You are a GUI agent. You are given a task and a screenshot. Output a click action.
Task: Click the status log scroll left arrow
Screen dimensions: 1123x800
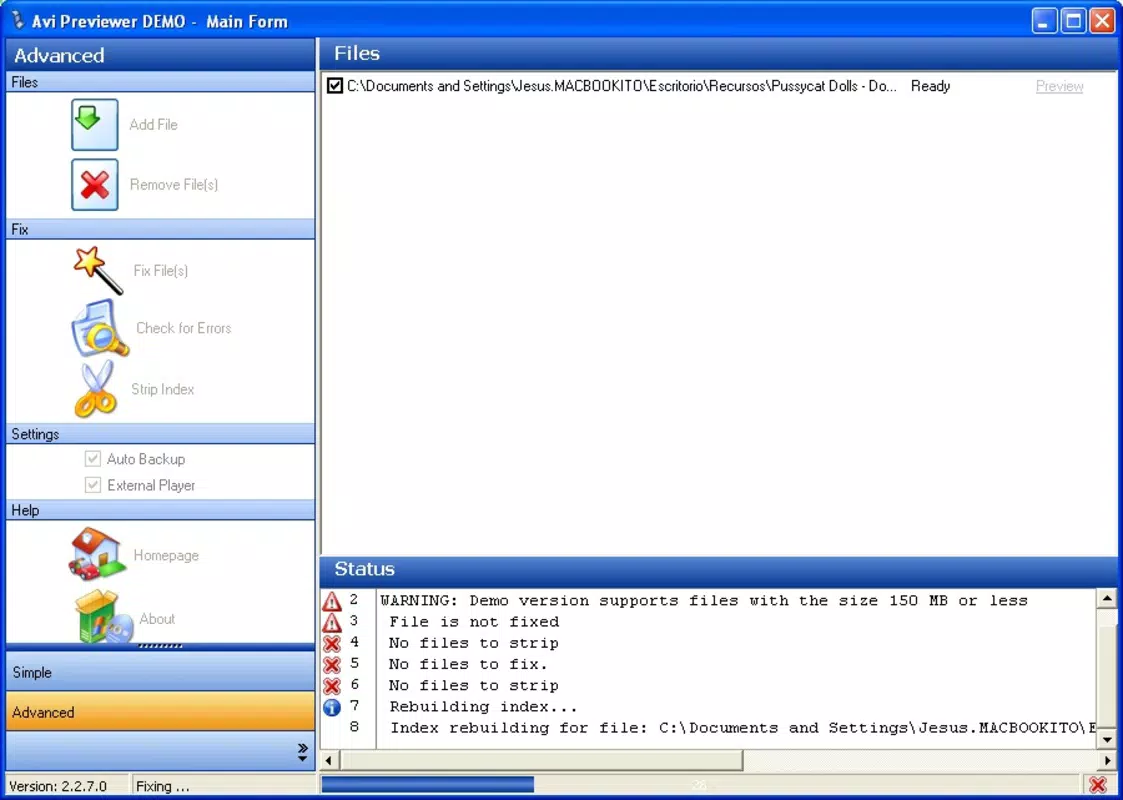point(330,760)
